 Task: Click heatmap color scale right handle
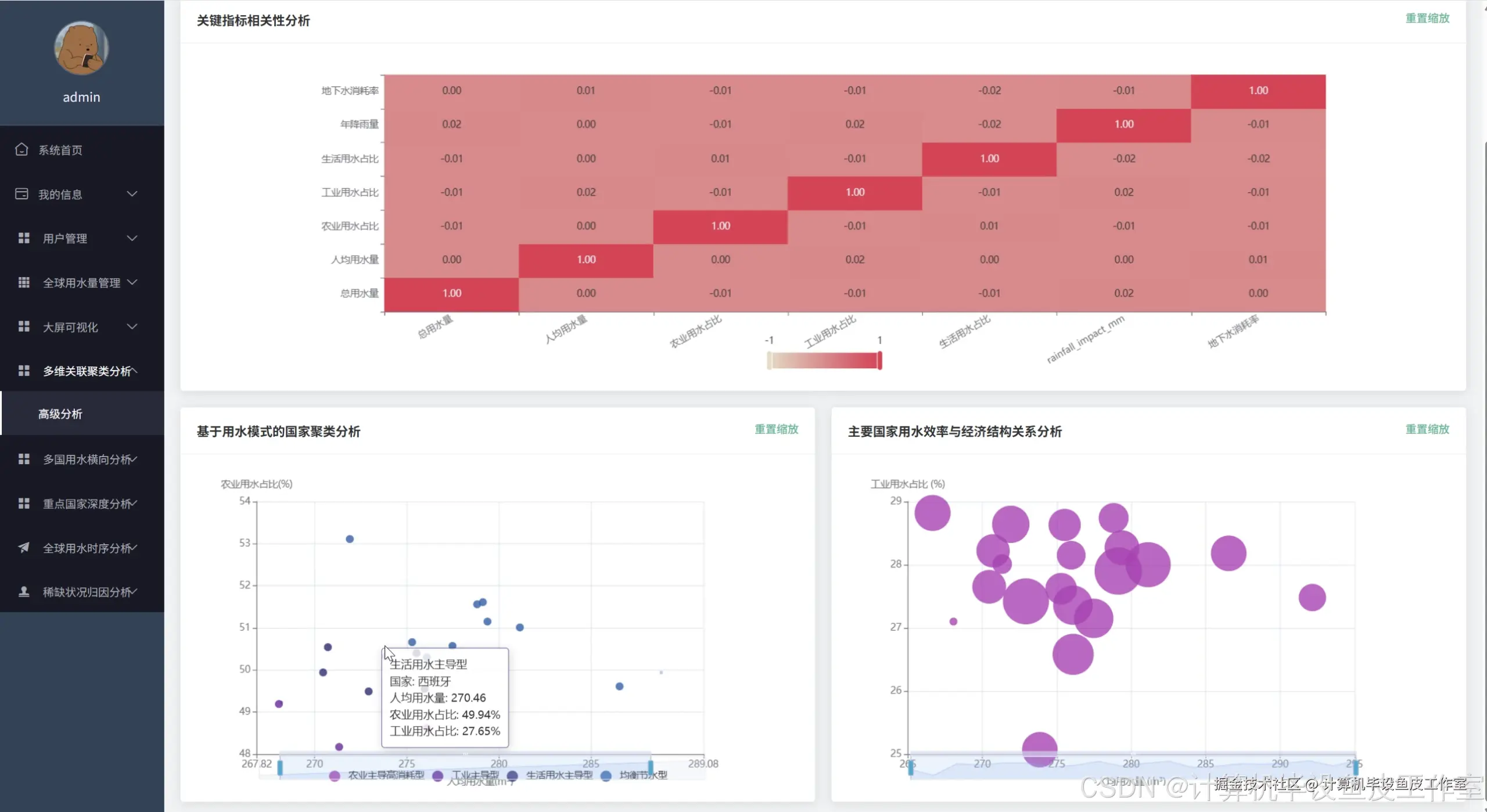[x=879, y=360]
